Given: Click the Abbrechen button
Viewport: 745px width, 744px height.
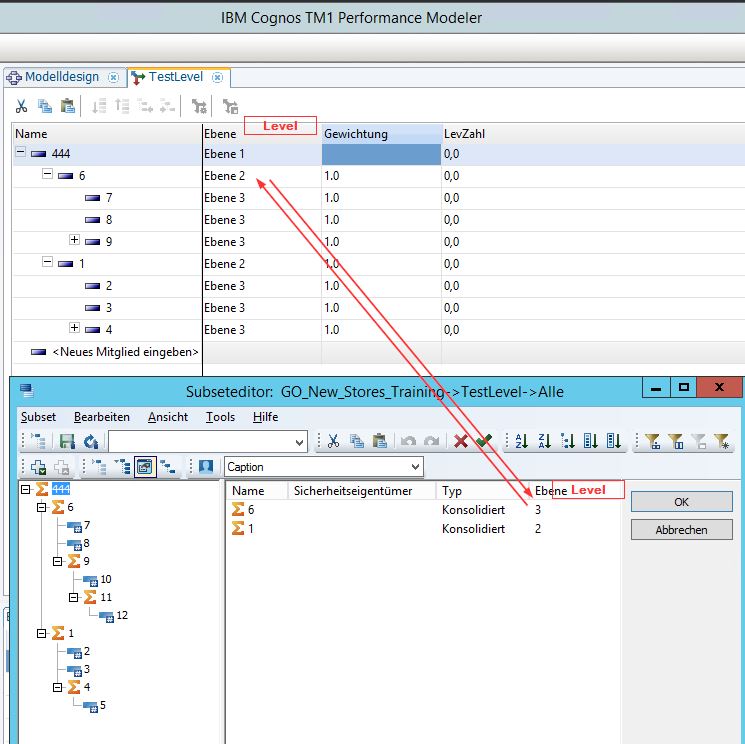Looking at the screenshot, I should (681, 530).
